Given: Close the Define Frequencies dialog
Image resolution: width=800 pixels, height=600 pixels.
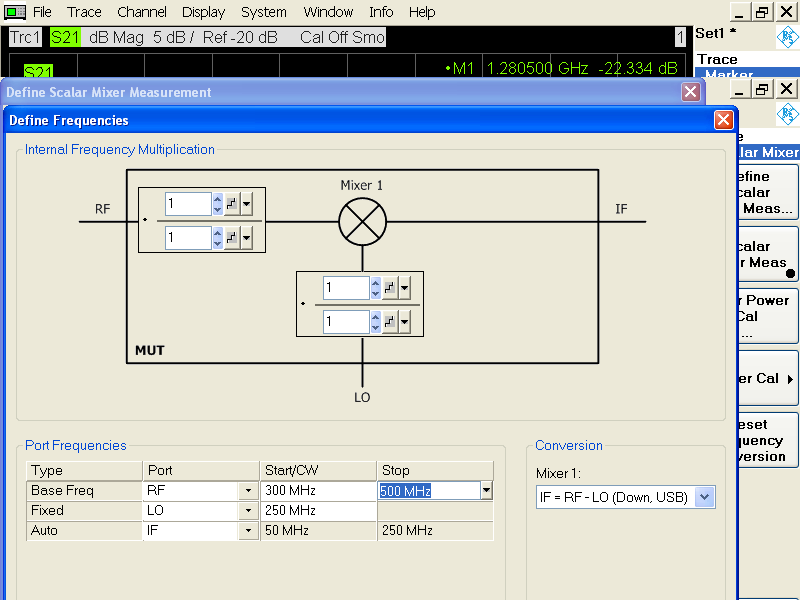Looking at the screenshot, I should point(723,120).
